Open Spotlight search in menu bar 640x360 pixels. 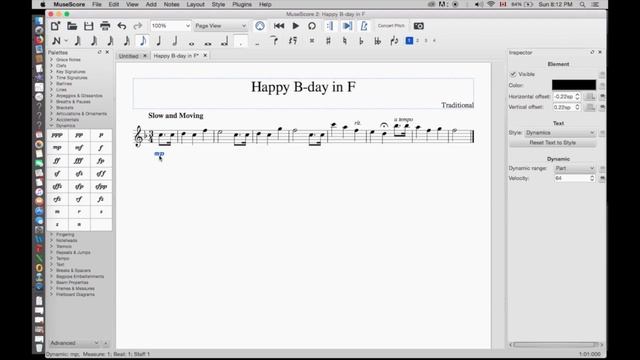point(582,4)
